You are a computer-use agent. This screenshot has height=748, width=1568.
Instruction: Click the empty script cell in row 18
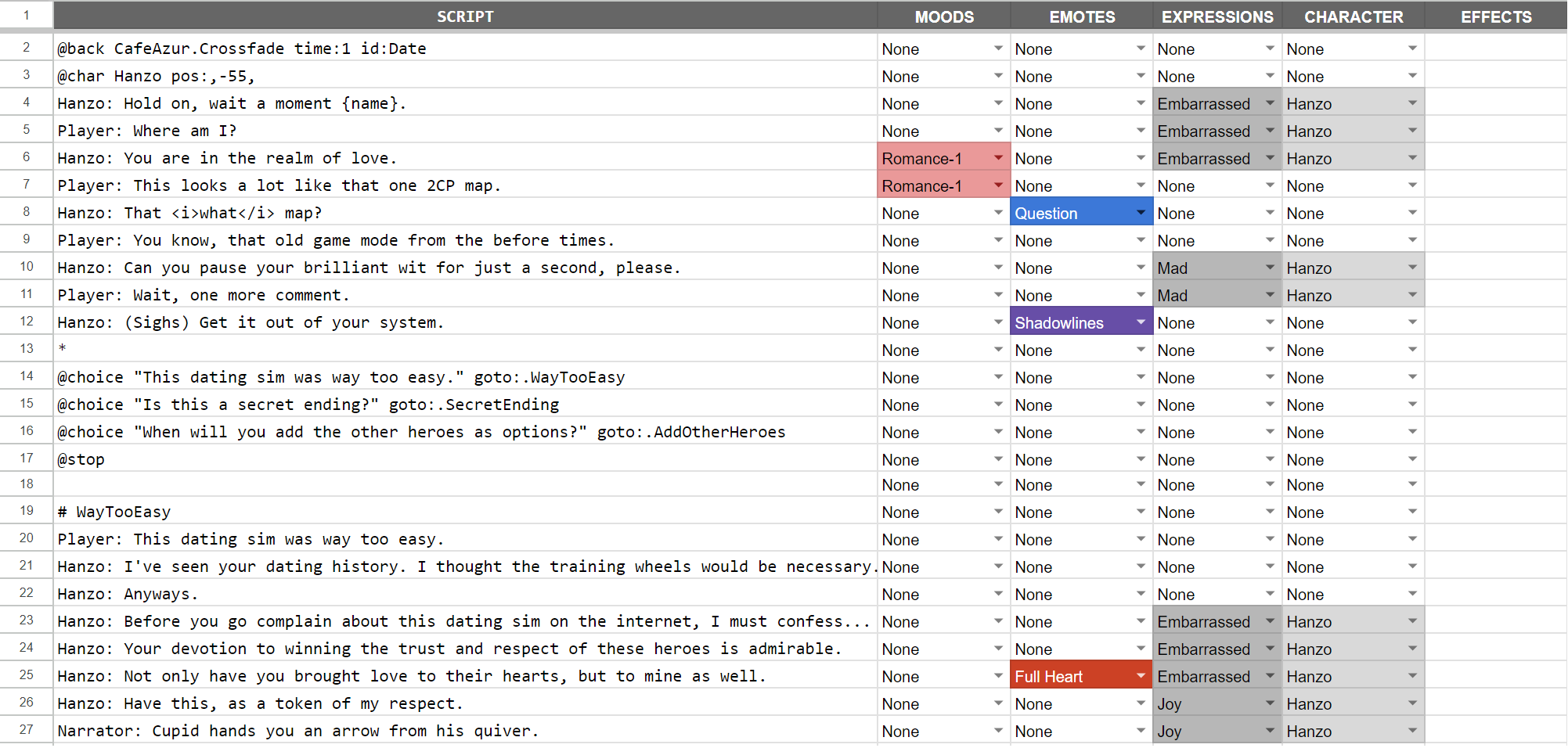(x=465, y=484)
